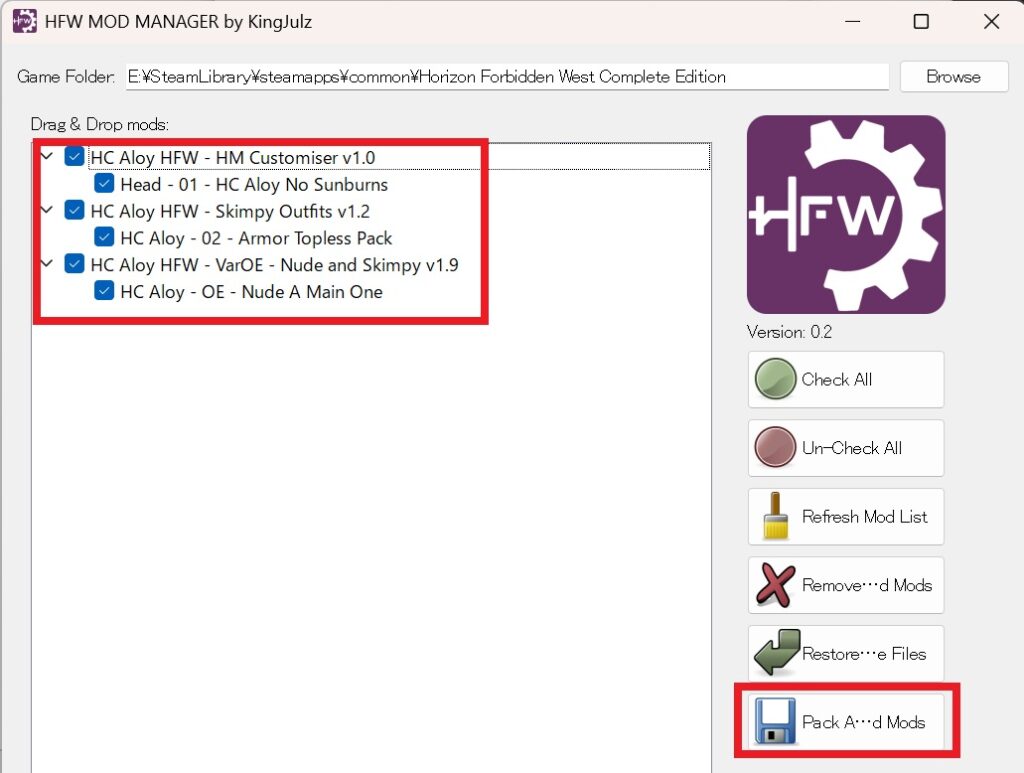Close the HFW Mod Manager window

point(991,22)
